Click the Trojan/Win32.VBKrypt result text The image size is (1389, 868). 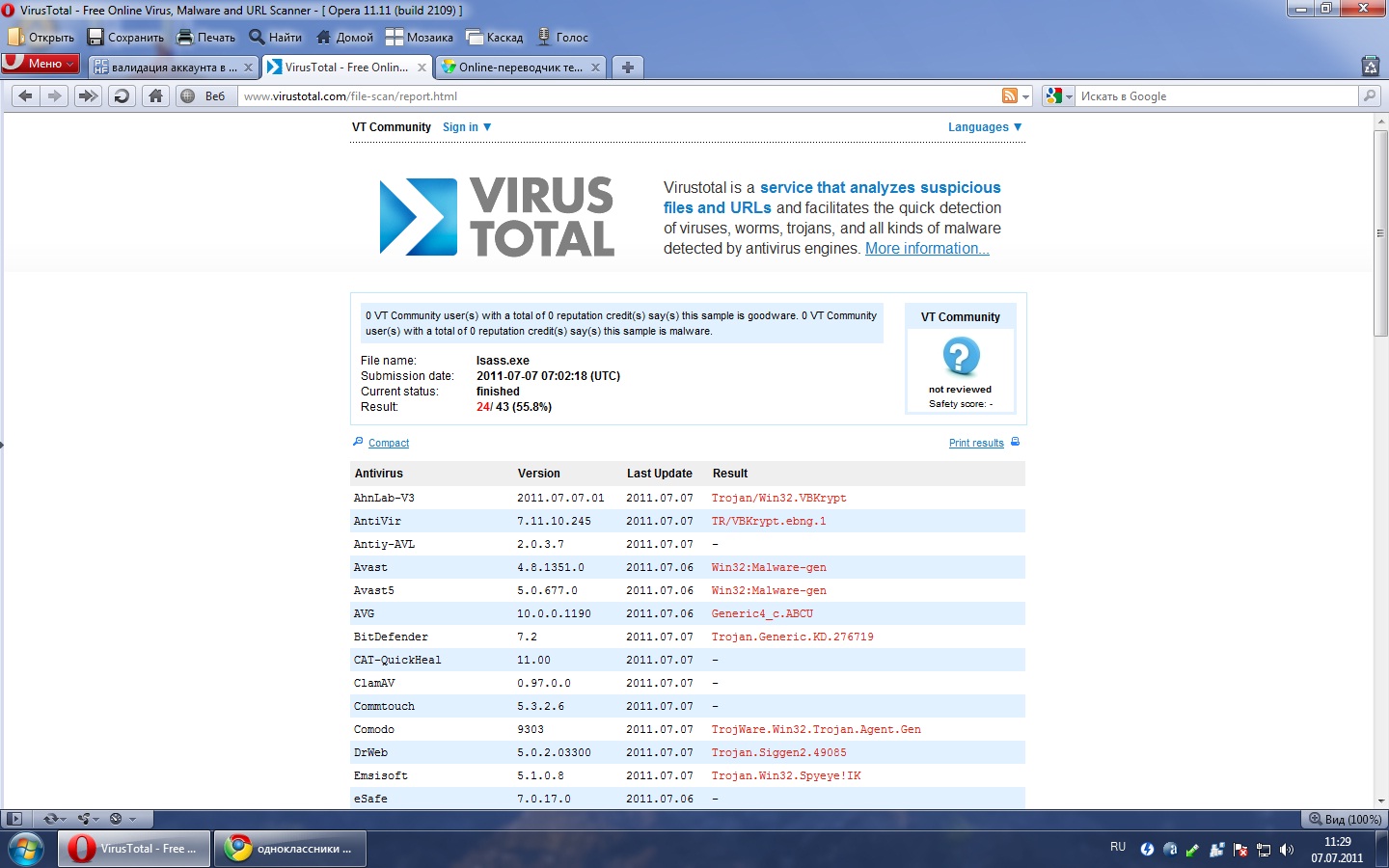[779, 498]
